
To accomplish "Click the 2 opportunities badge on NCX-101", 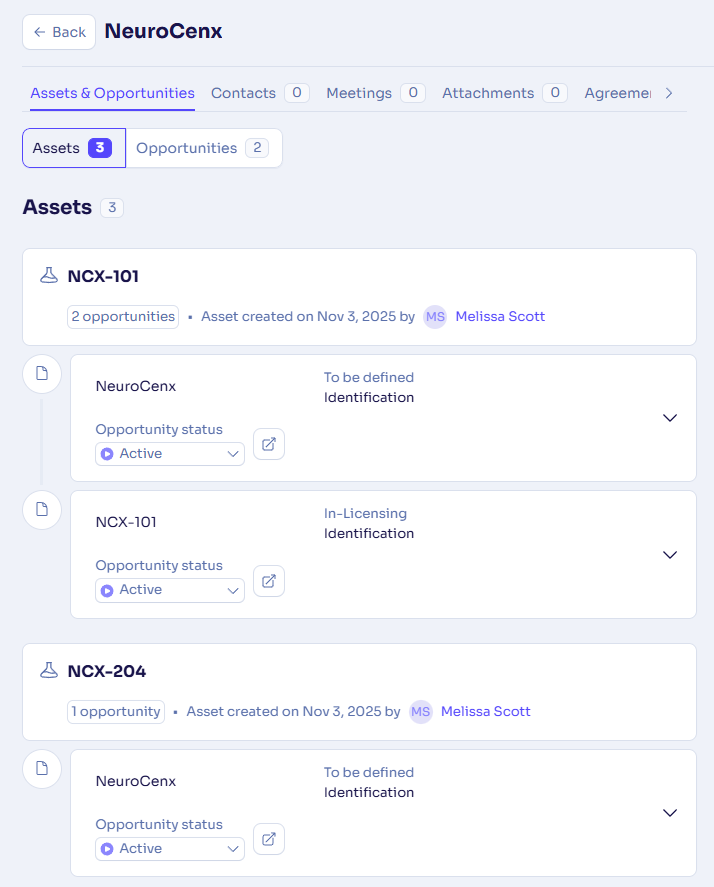I will (123, 316).
